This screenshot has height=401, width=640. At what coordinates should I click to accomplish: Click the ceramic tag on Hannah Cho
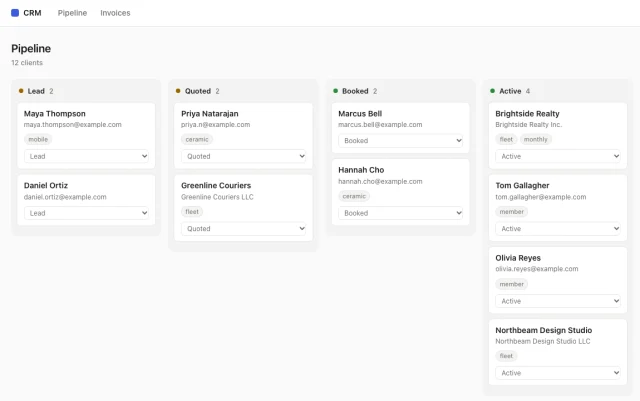click(354, 196)
